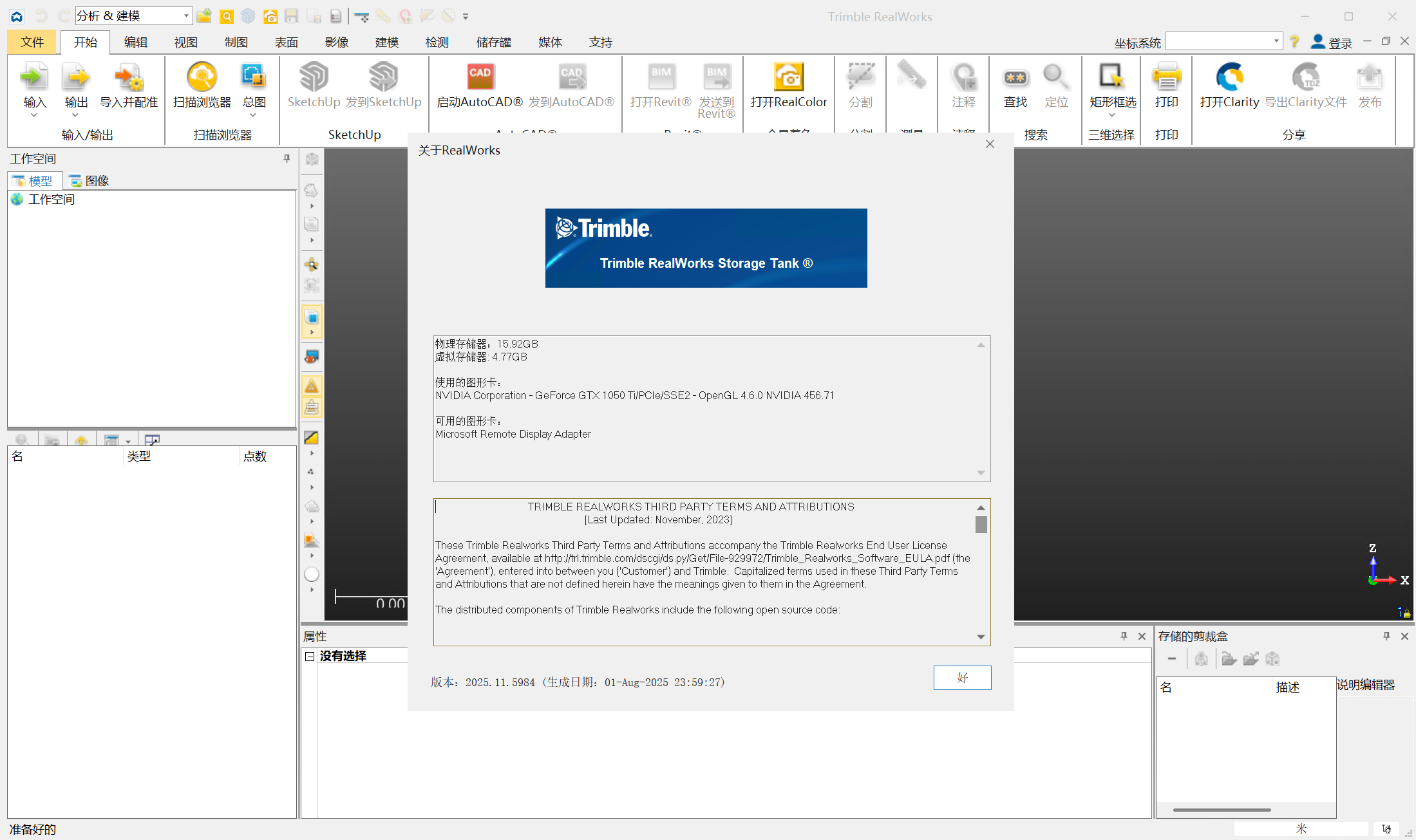Select the 图像 workspace tab
Screen dimensions: 1416x840
pyautogui.click(x=90, y=181)
